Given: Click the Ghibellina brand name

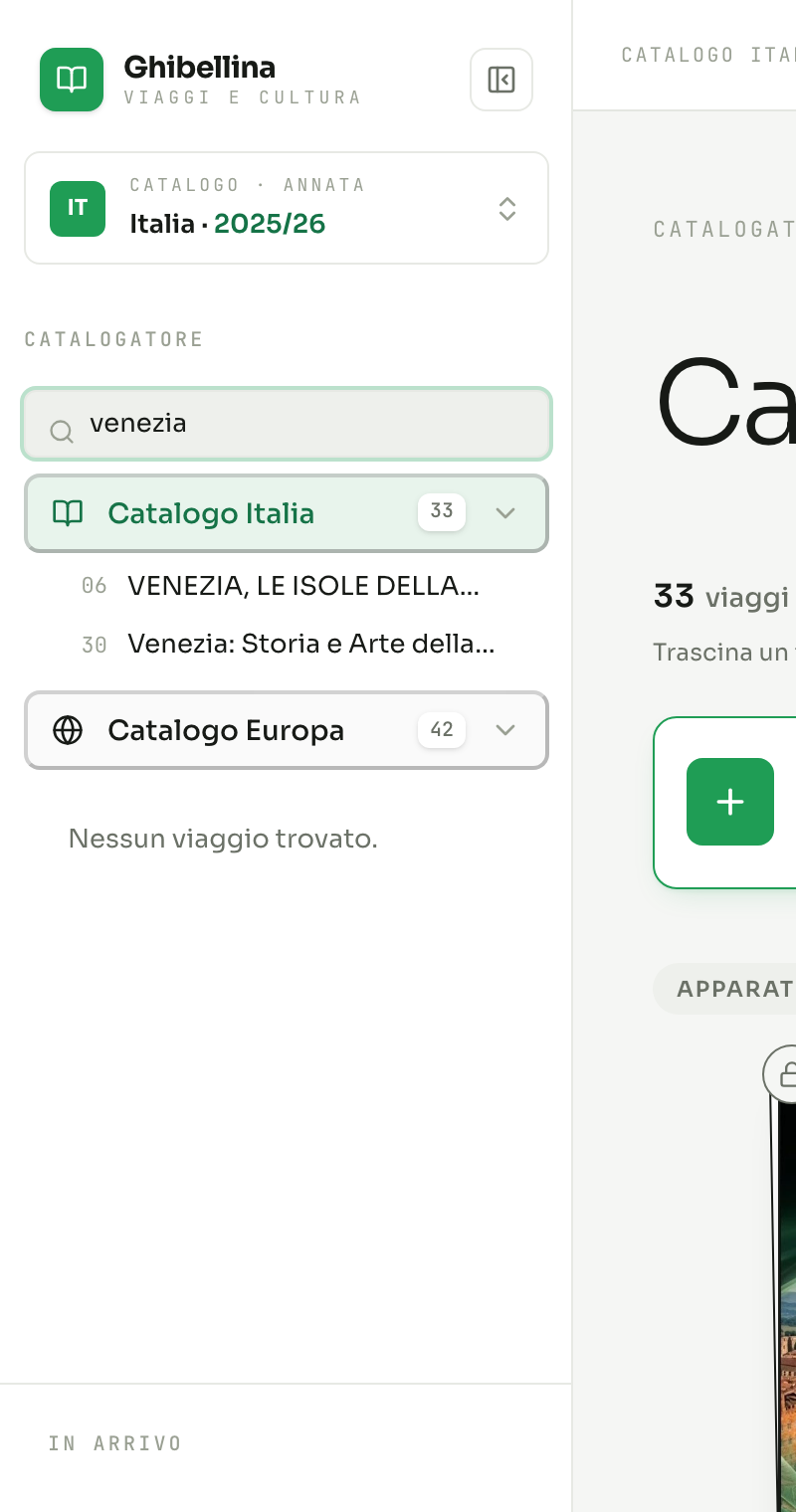Looking at the screenshot, I should pyautogui.click(x=200, y=67).
